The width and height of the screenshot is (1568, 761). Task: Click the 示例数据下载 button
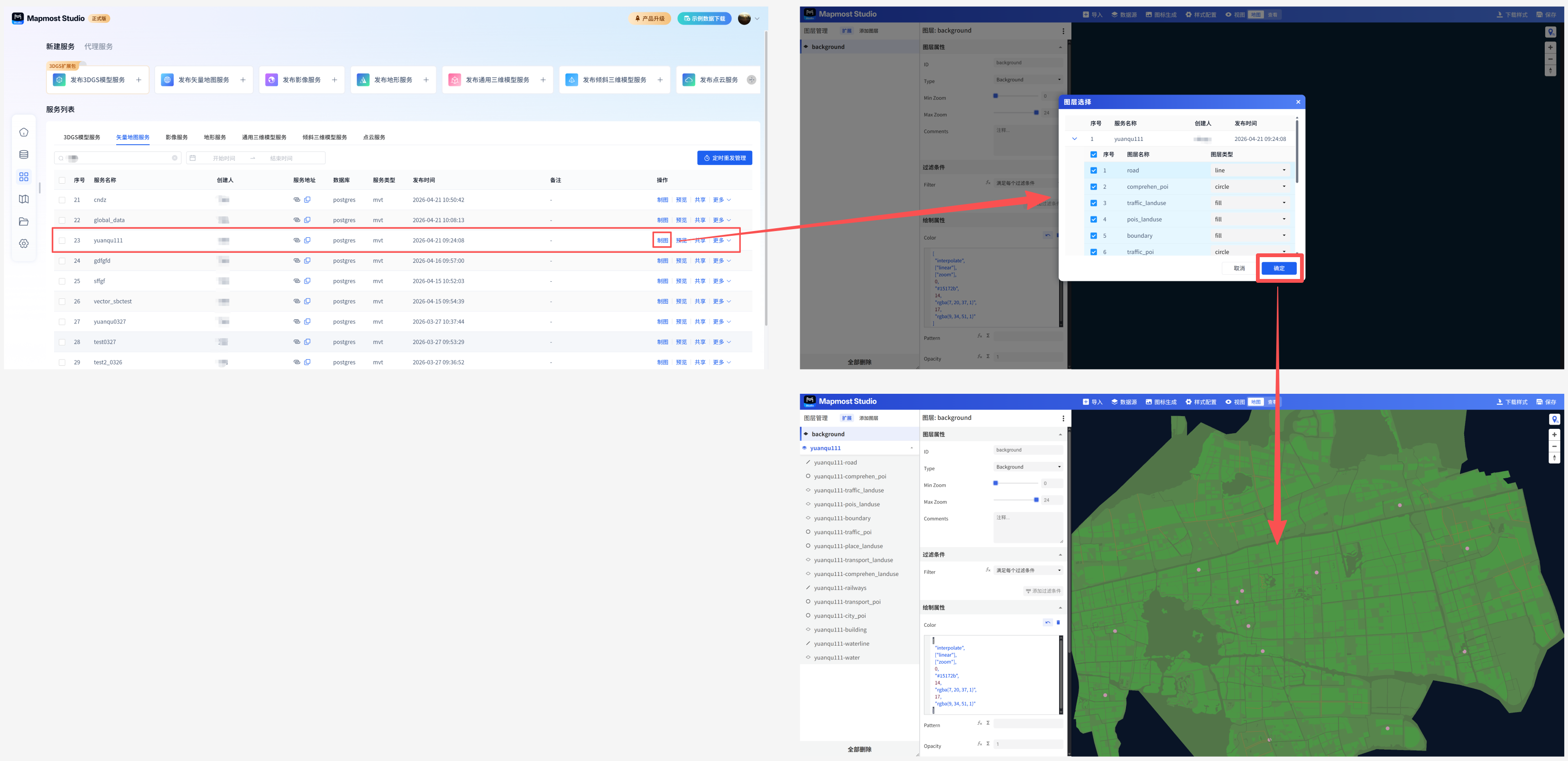(x=704, y=19)
